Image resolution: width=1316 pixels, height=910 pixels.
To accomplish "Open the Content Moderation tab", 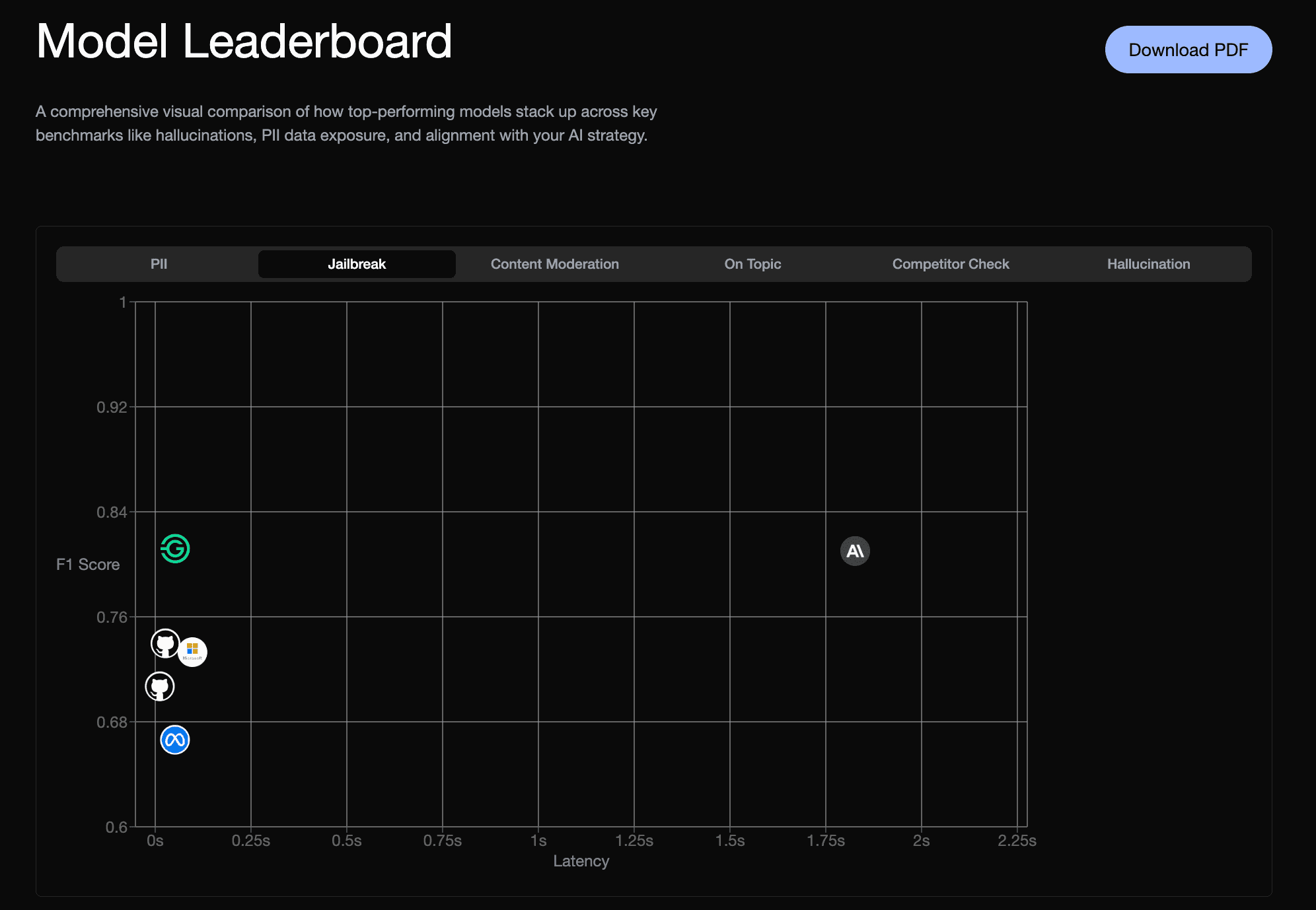I will click(x=554, y=263).
